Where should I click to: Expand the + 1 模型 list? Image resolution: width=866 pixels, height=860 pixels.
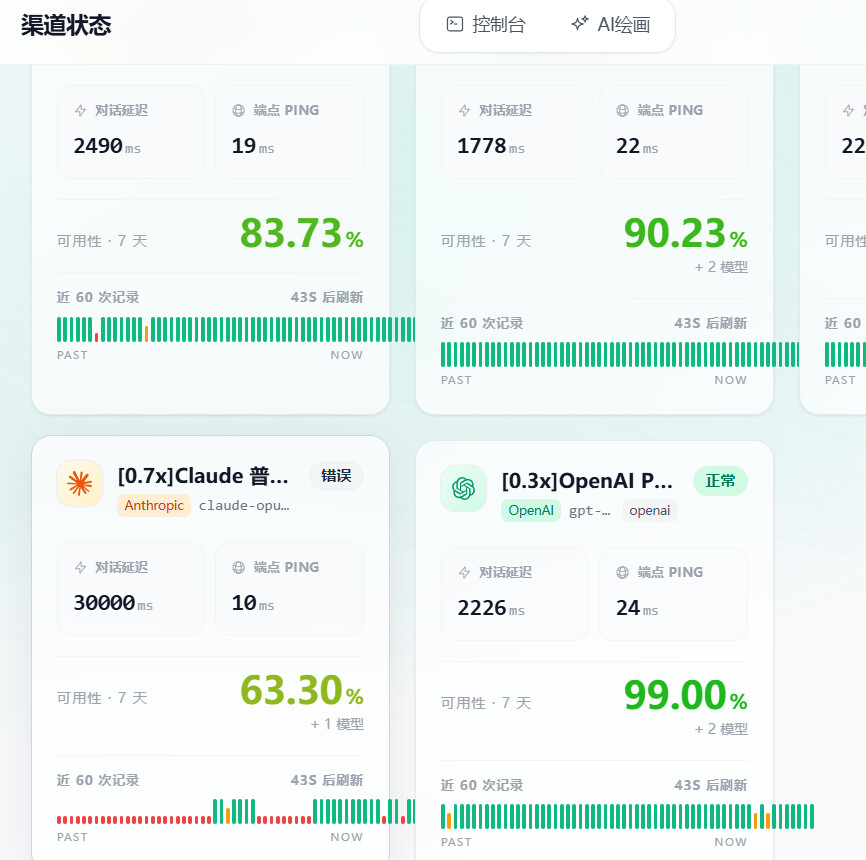pos(337,724)
